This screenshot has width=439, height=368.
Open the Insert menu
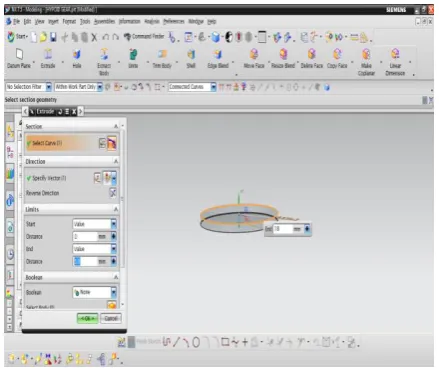click(x=53, y=22)
